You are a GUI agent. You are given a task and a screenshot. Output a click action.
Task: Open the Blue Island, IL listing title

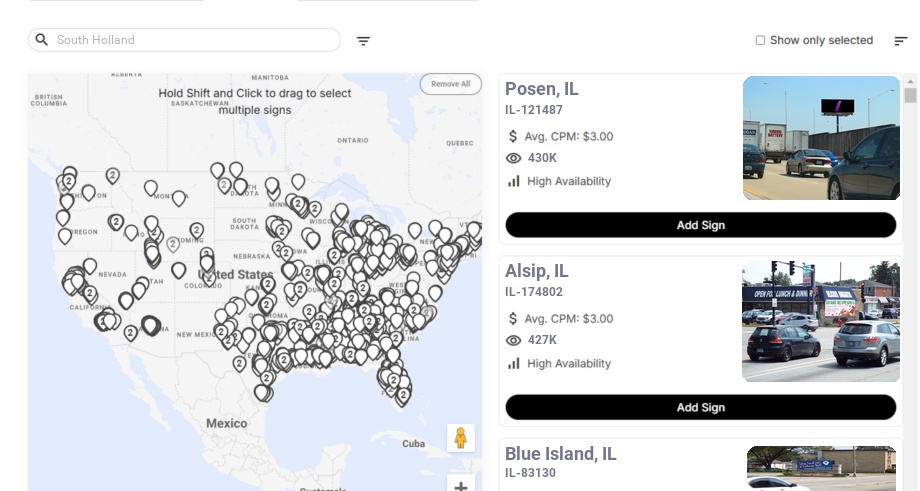[560, 454]
